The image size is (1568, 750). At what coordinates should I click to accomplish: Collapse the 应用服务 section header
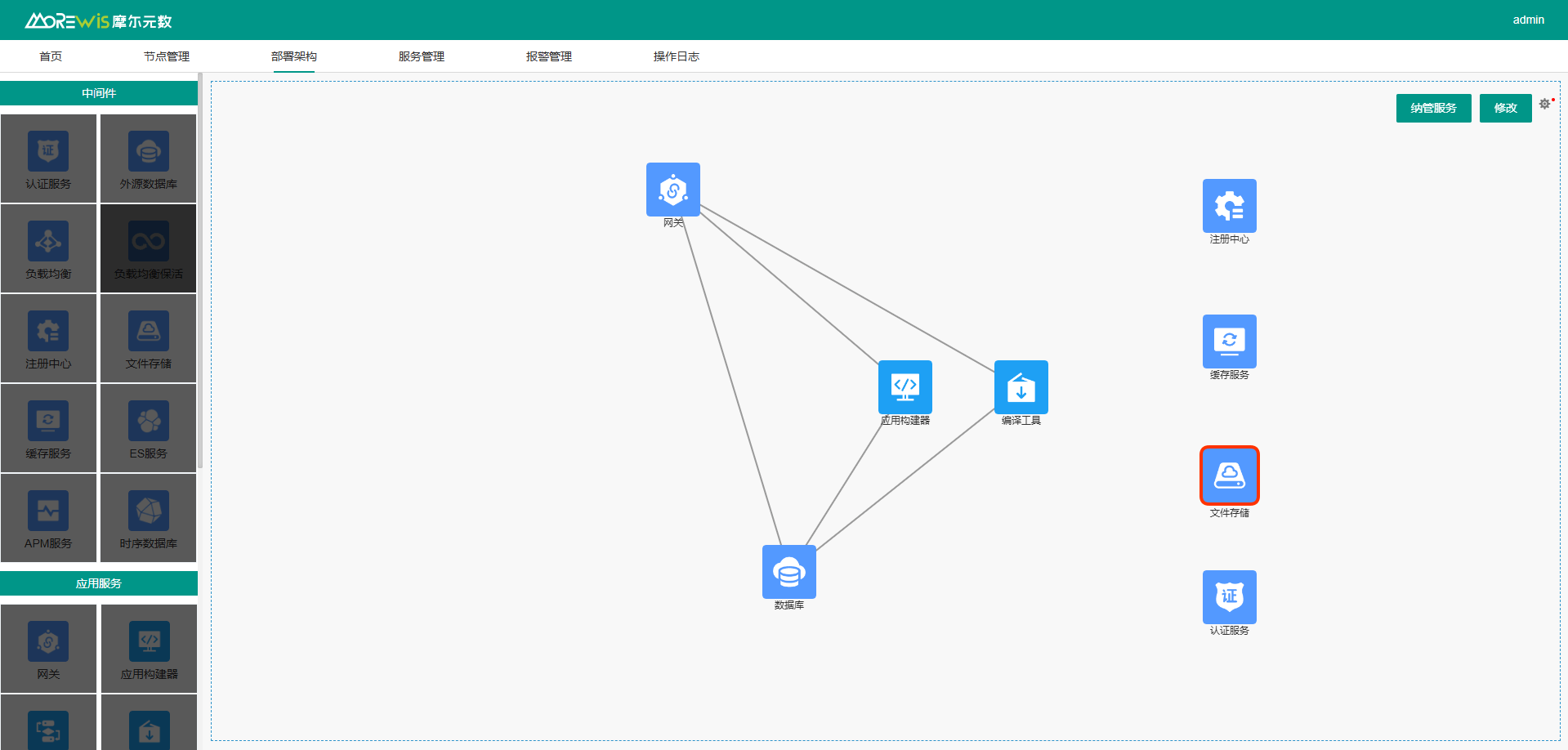pyautogui.click(x=99, y=583)
